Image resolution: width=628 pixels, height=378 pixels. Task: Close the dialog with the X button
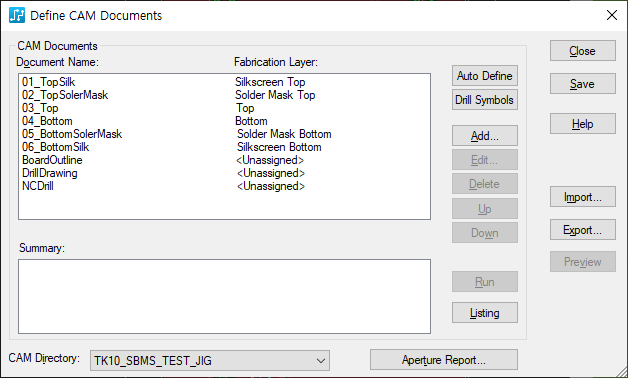pos(612,15)
